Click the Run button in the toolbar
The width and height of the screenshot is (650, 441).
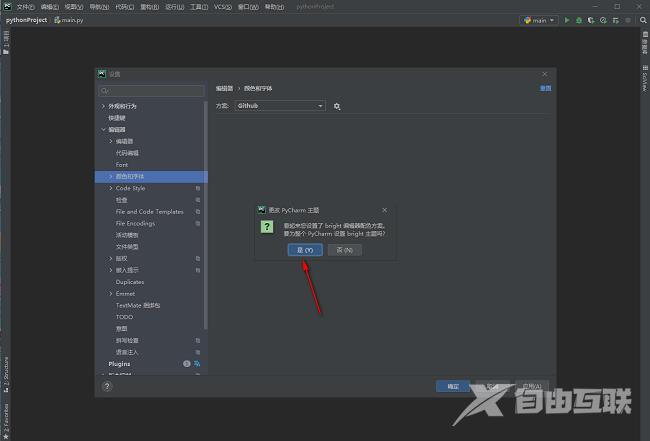567,19
